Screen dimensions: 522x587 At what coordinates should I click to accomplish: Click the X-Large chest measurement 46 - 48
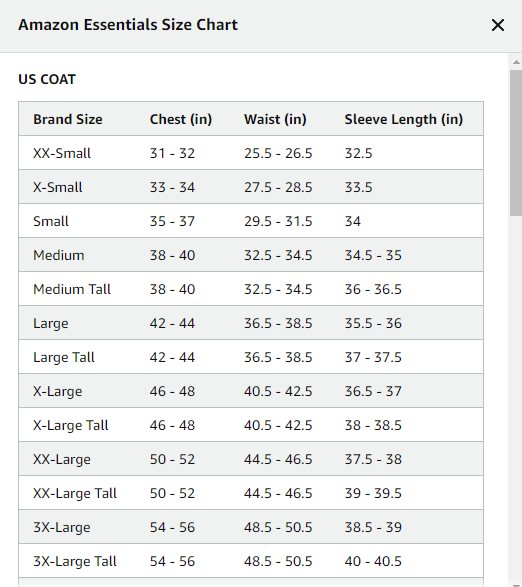click(x=172, y=391)
